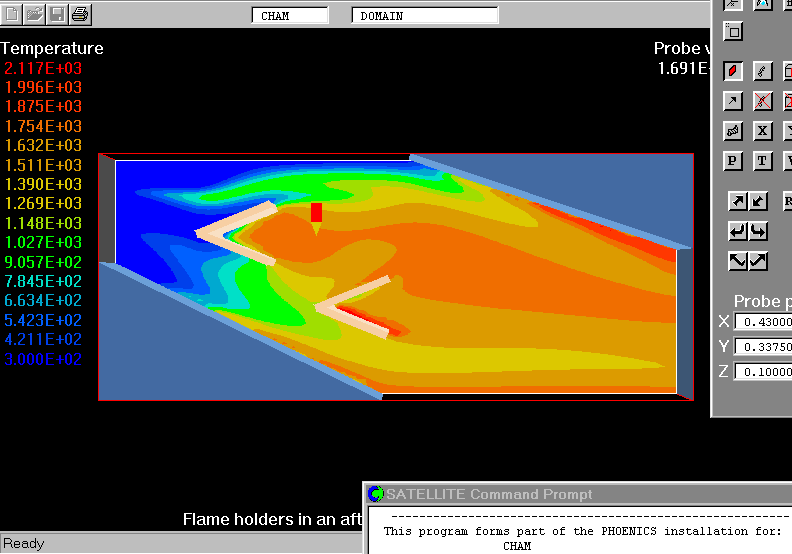This screenshot has width=792, height=554.
Task: Click the down-left diagonal arrow button
Action: pyautogui.click(x=758, y=201)
